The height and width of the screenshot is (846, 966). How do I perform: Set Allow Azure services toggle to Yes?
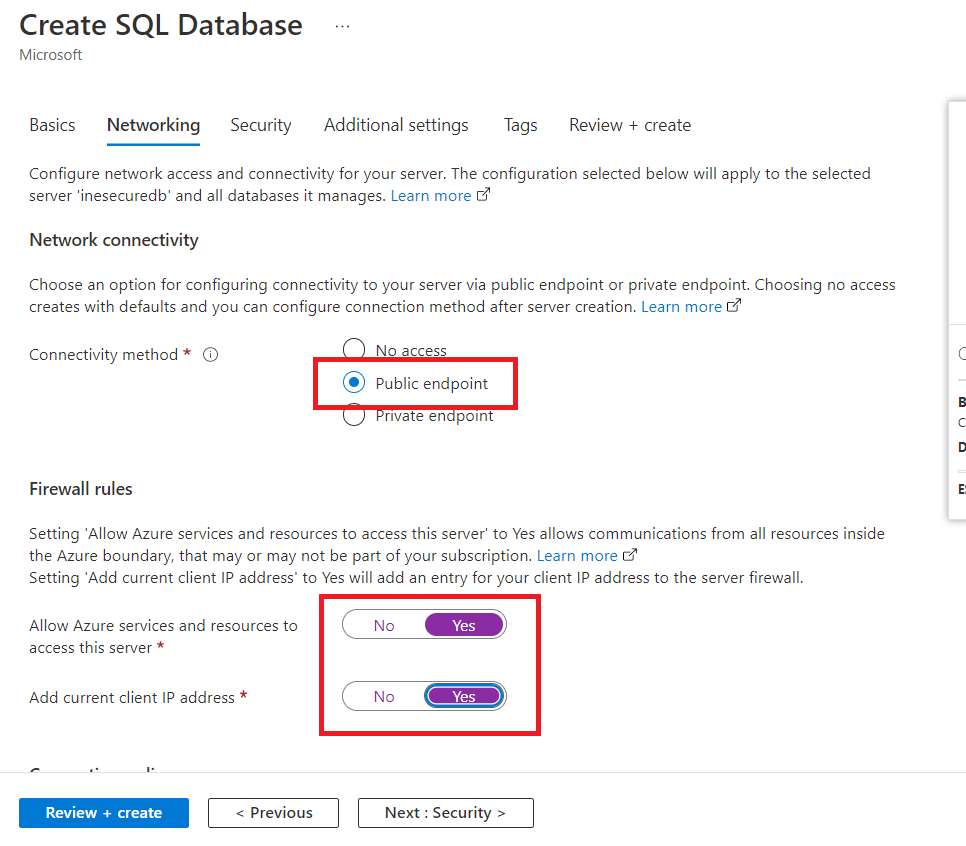click(463, 626)
